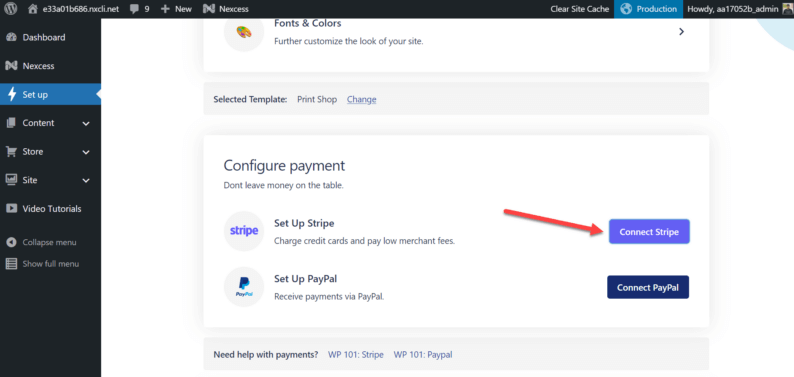Click Collapse menu text
This screenshot has height=377, width=794.
[50, 242]
